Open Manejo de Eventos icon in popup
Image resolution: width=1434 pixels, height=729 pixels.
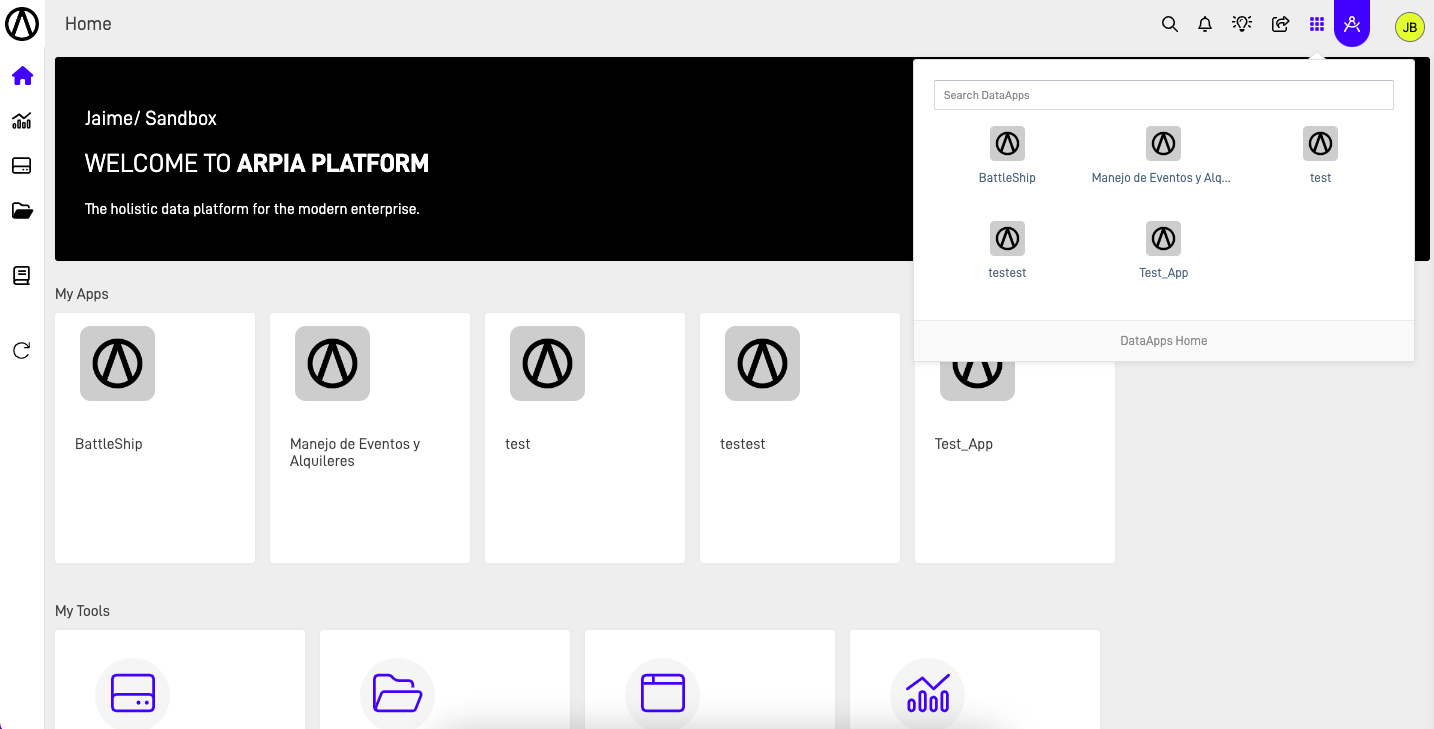1163,143
